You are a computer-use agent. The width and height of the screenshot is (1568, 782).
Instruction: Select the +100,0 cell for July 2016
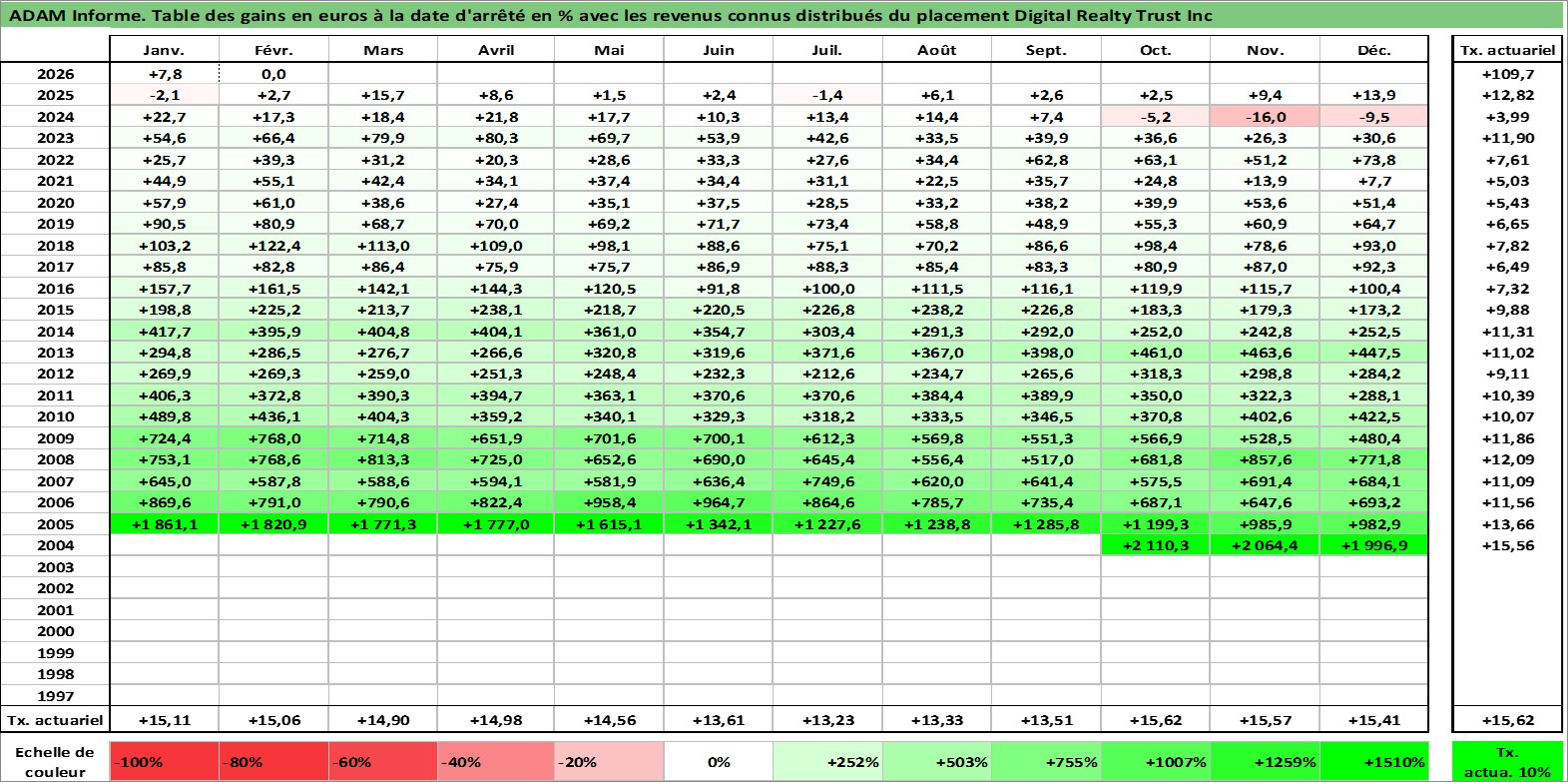[827, 289]
